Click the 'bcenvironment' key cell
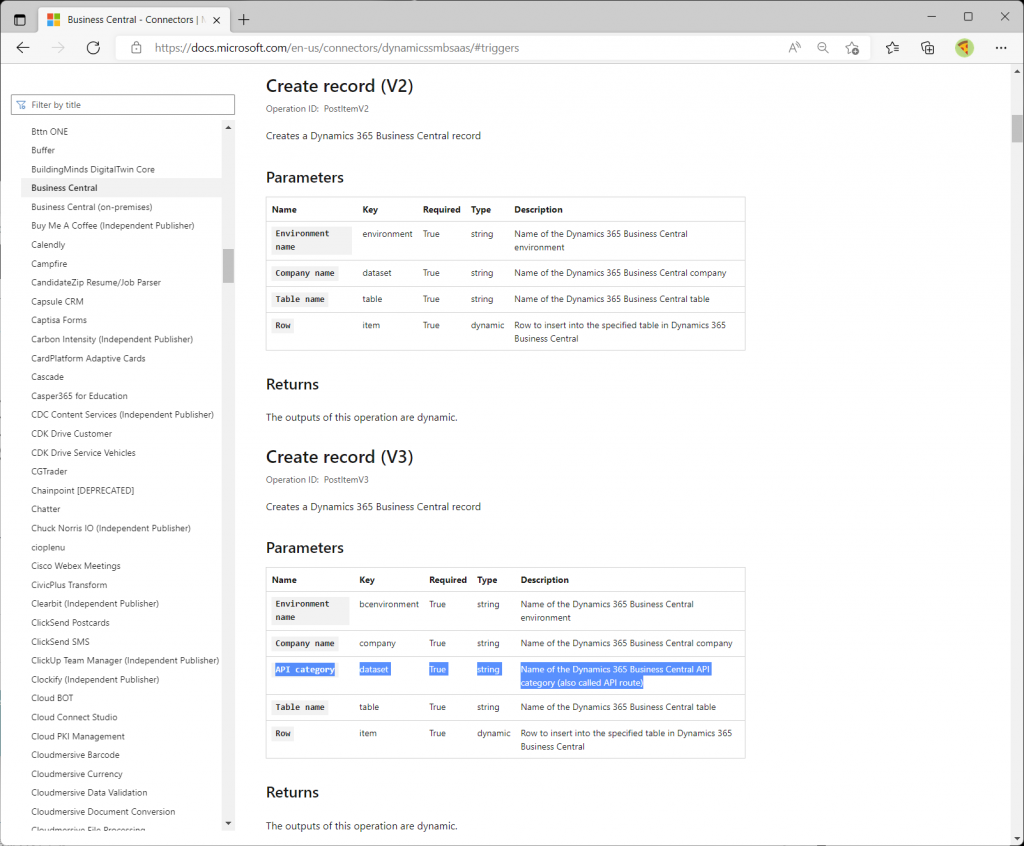 (x=389, y=604)
